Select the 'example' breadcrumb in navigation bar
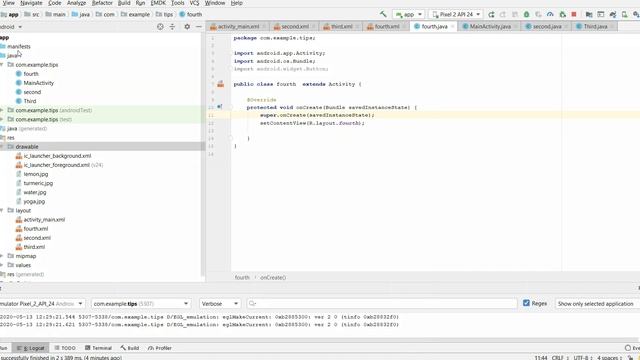Screen dimensions: 640x360 pos(135,14)
